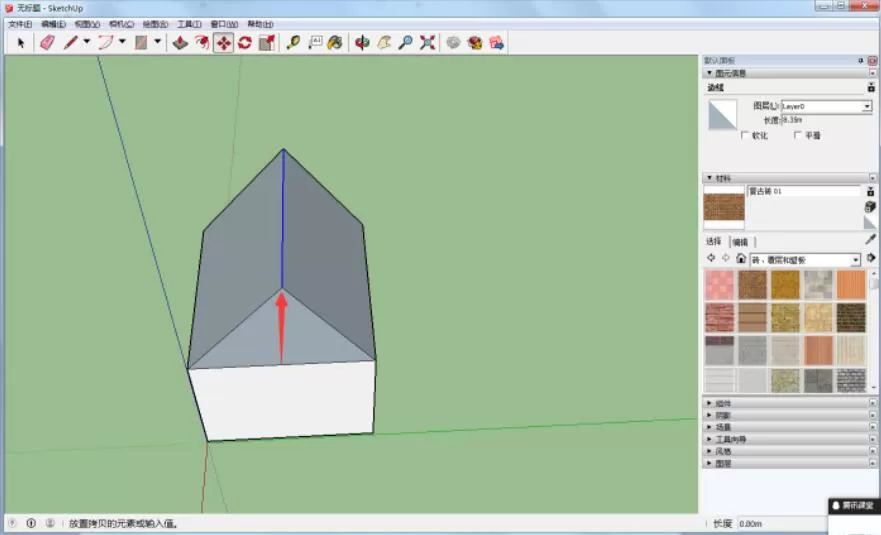Enable the 平滑 (smooth) checkbox
This screenshot has width=881, height=535.
[x=797, y=135]
